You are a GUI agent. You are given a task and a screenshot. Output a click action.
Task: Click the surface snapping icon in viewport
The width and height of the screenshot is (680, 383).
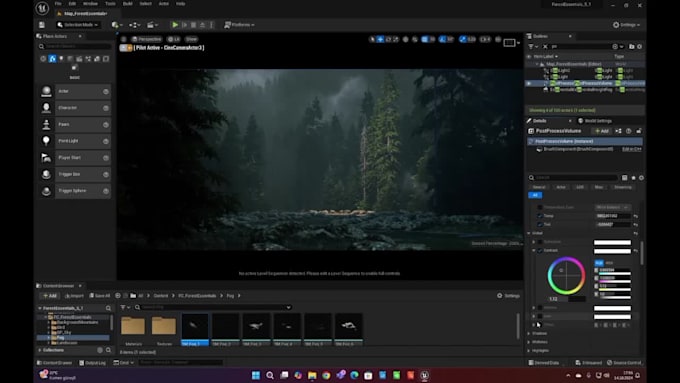click(x=415, y=39)
